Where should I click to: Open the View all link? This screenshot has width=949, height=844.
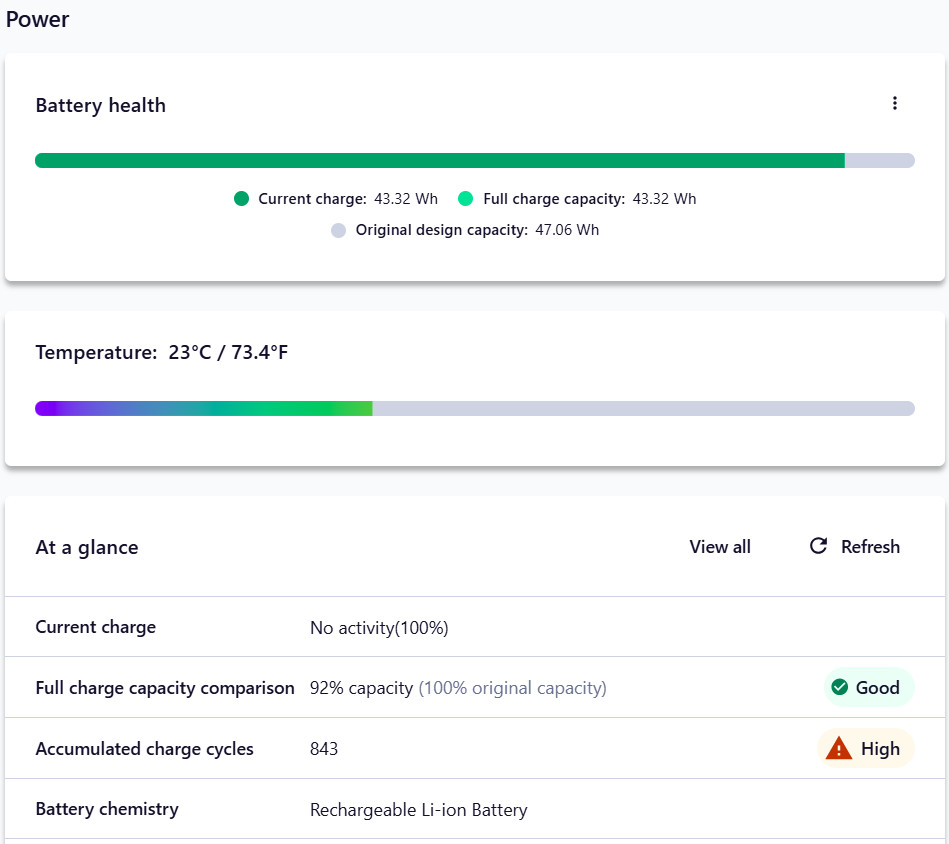coord(720,546)
